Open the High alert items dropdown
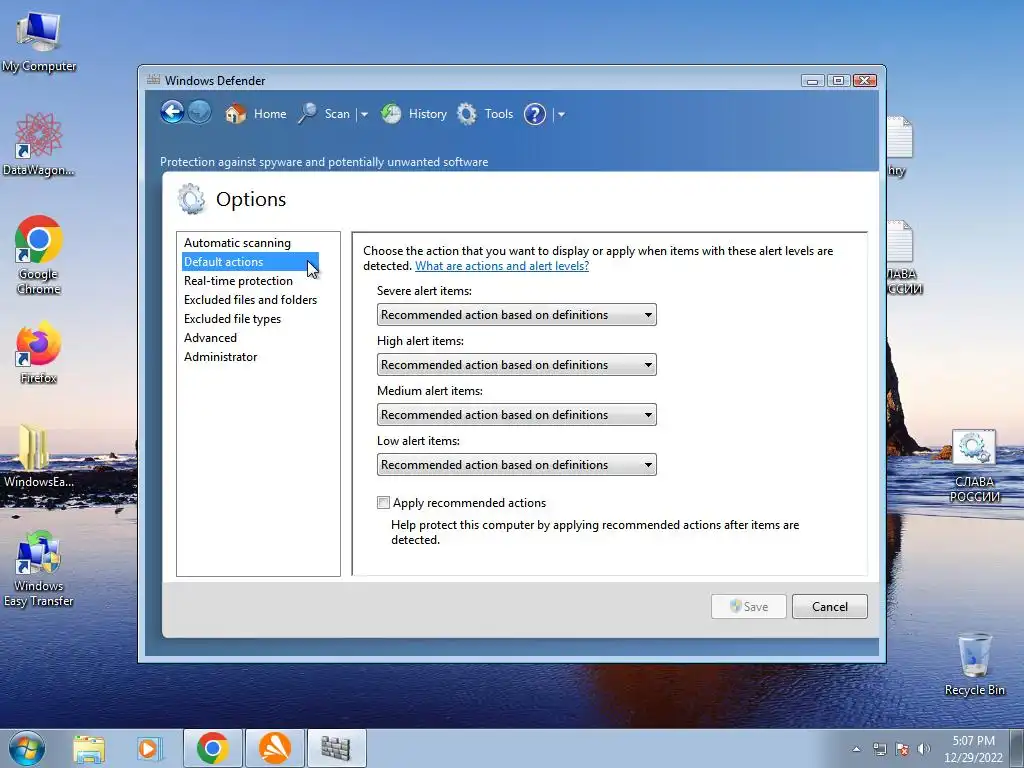Screen dimensions: 1024x768 (x=517, y=364)
